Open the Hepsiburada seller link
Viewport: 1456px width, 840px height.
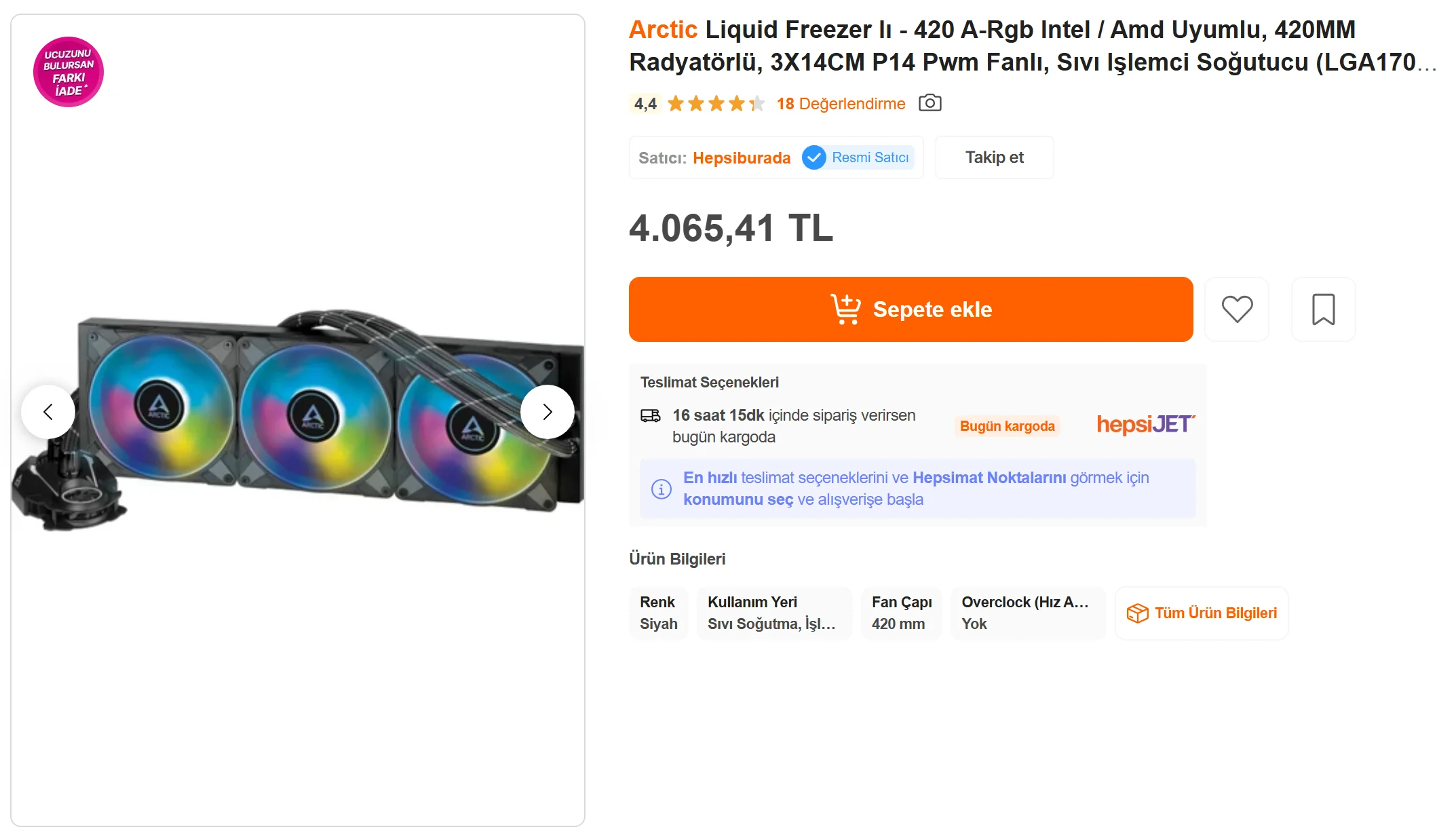(x=742, y=158)
